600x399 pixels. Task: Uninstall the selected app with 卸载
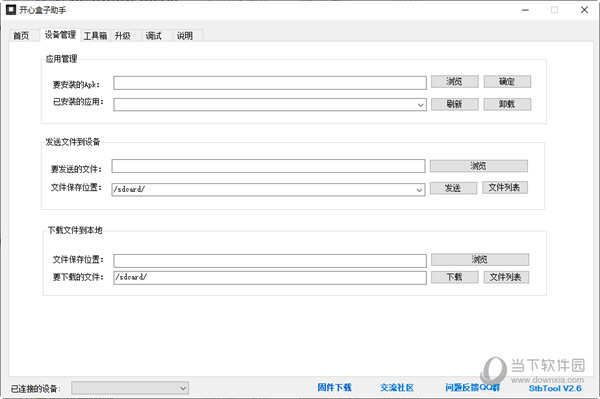pyautogui.click(x=507, y=104)
